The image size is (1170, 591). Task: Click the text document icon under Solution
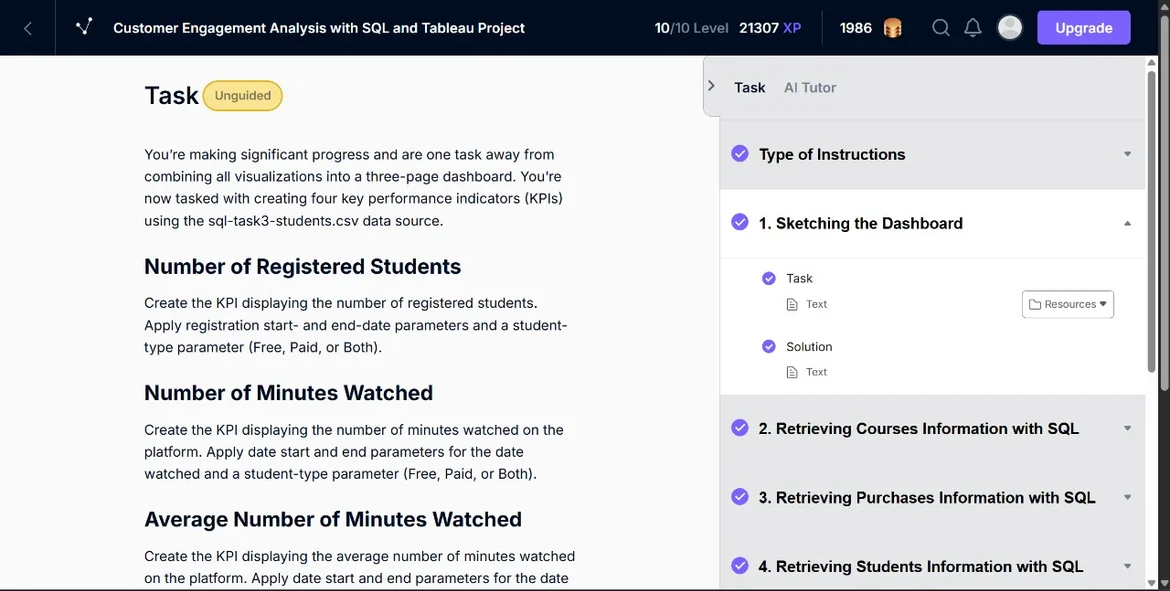792,372
